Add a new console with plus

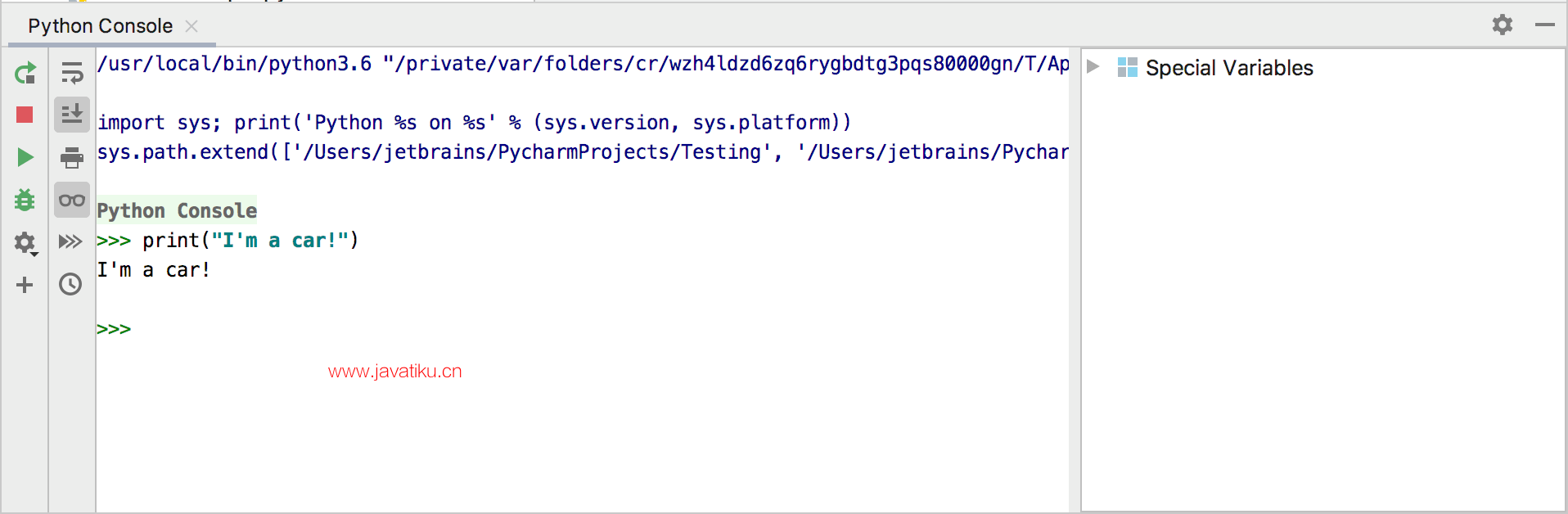click(x=25, y=285)
